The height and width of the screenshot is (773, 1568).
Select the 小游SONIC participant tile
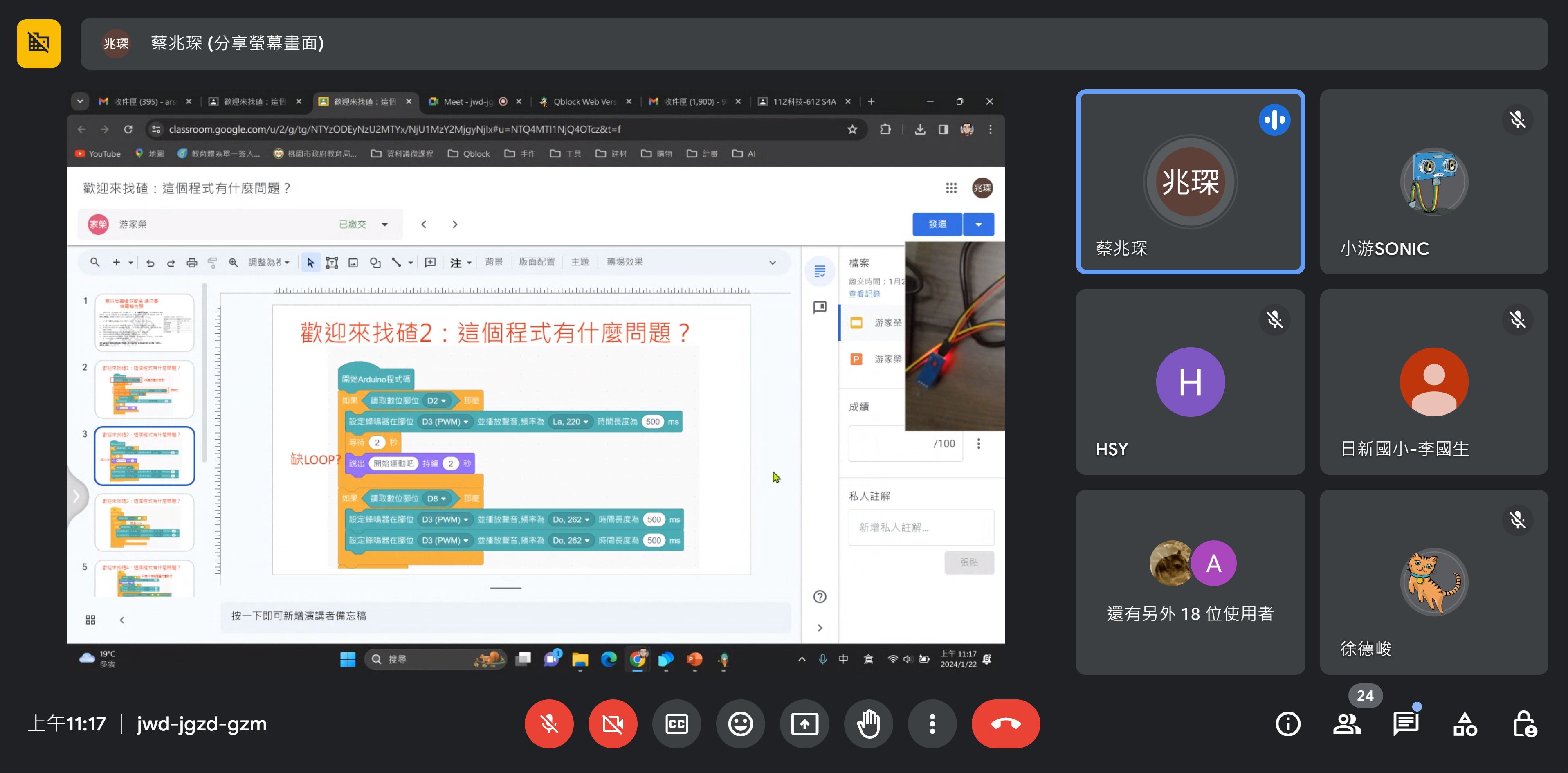tap(1433, 181)
